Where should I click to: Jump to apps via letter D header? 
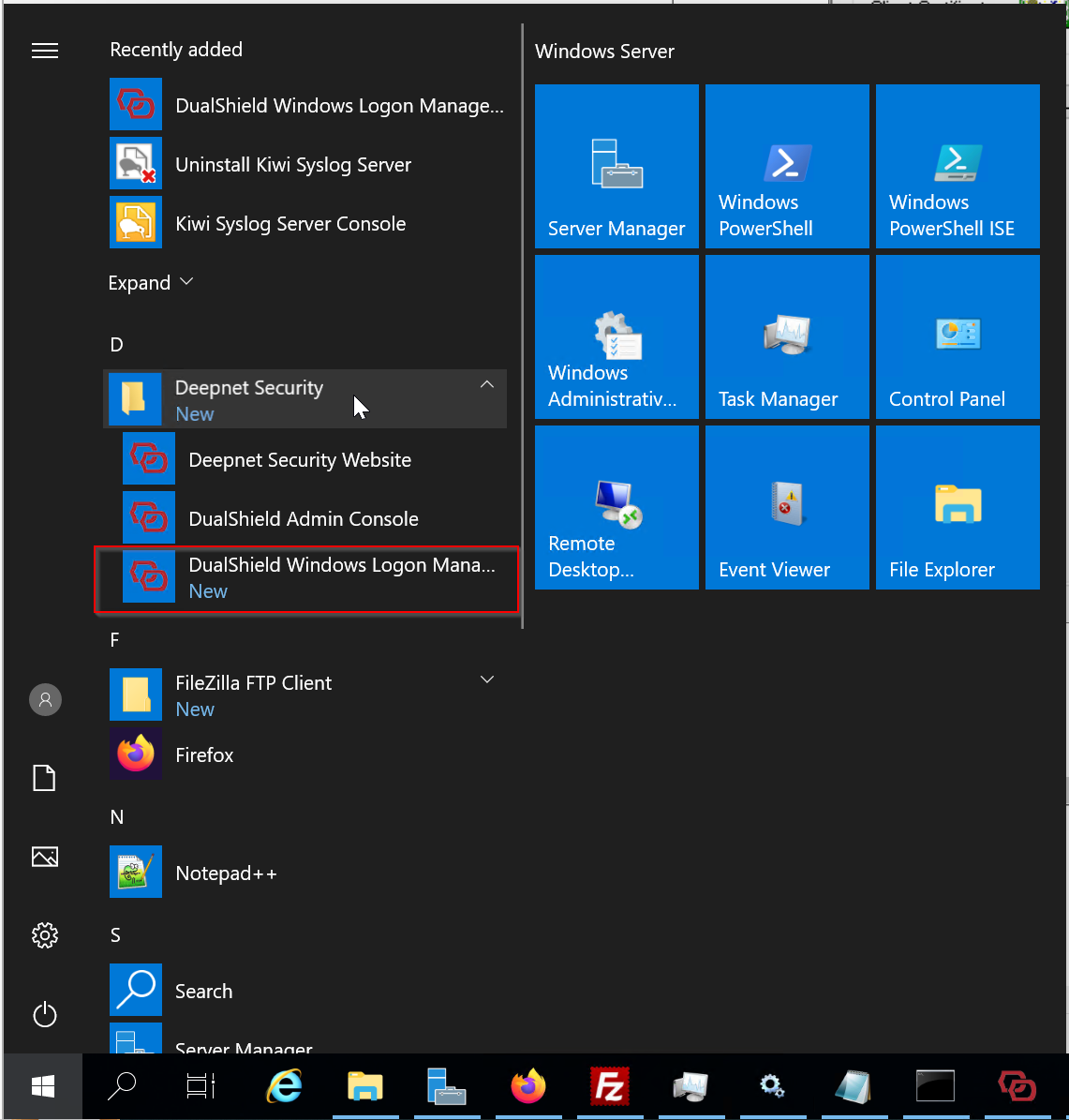tap(116, 344)
